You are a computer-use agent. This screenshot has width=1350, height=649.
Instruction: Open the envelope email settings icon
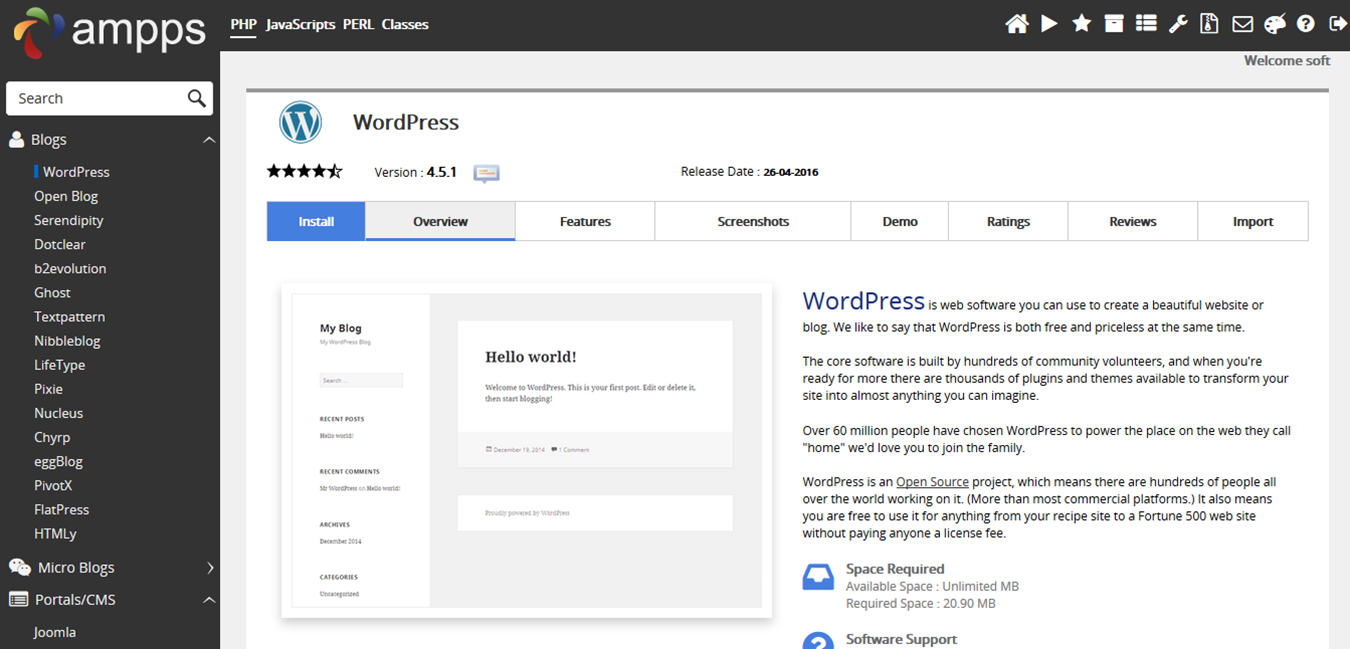coord(1242,24)
